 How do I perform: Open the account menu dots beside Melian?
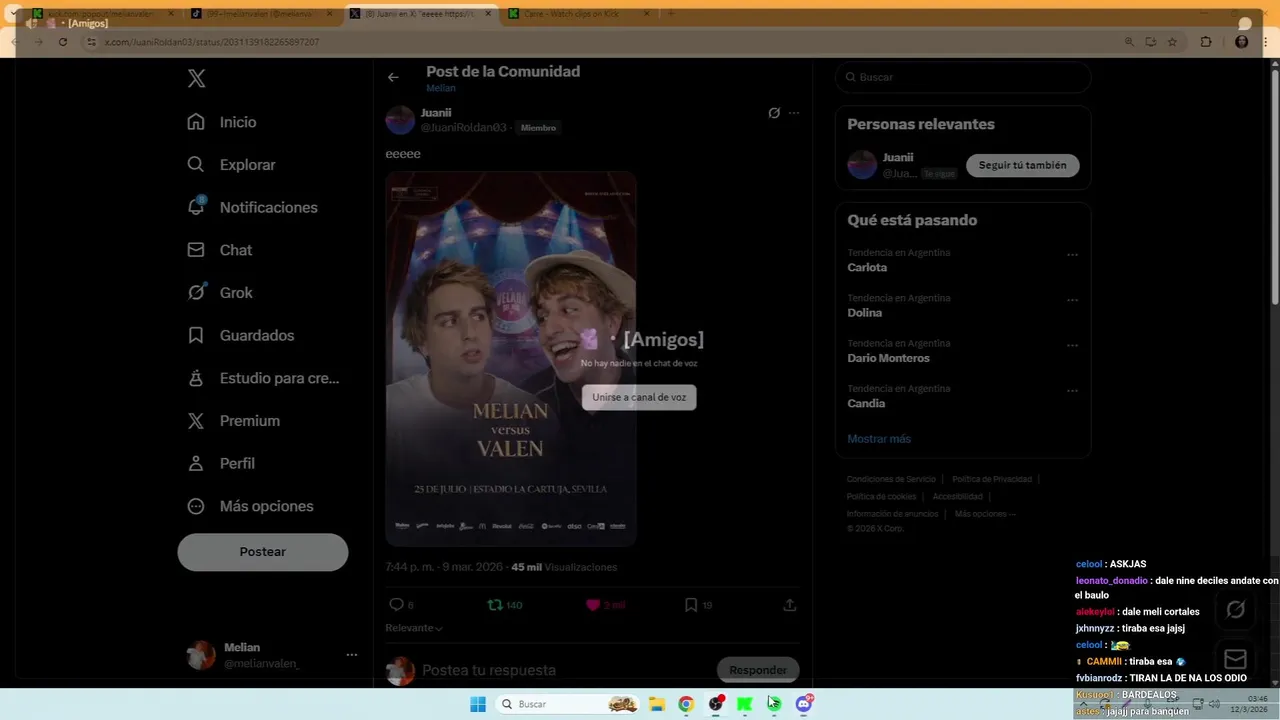[x=351, y=655]
